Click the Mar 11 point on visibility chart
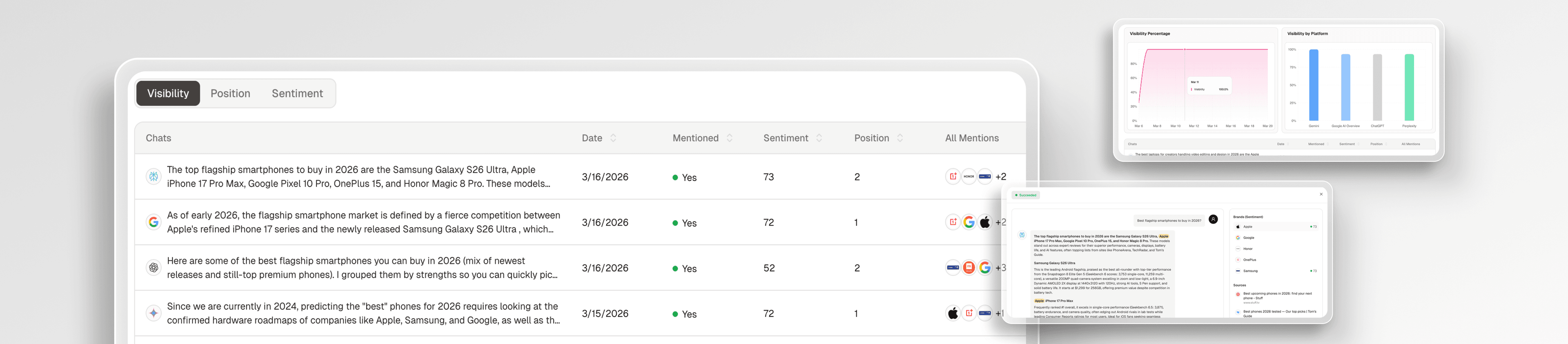The height and width of the screenshot is (344, 1568). click(1184, 50)
